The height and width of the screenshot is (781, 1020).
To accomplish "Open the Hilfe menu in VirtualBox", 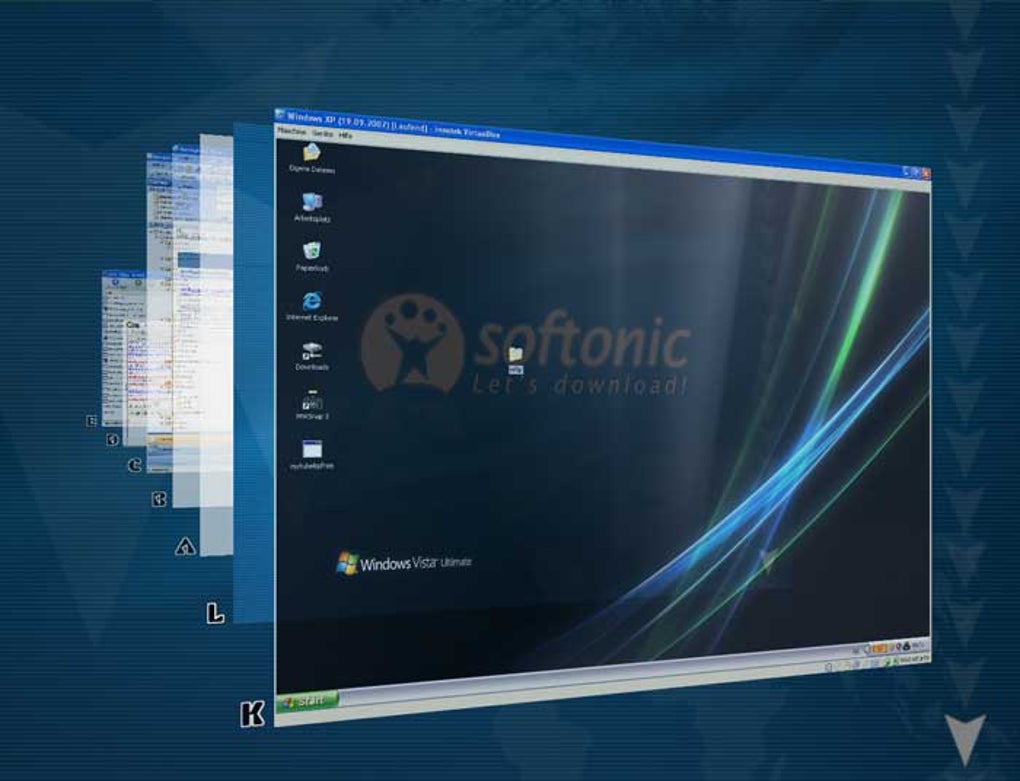I will pyautogui.click(x=345, y=135).
